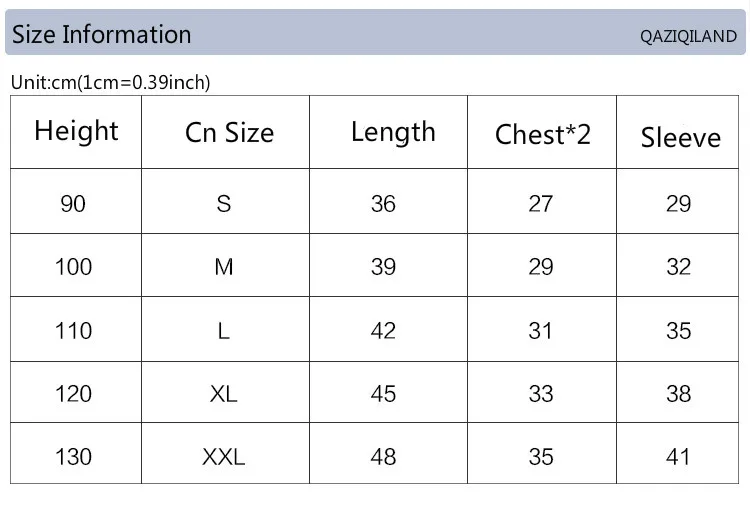This screenshot has width=750, height=512.
Task: Select the L size cell
Action: (224, 331)
